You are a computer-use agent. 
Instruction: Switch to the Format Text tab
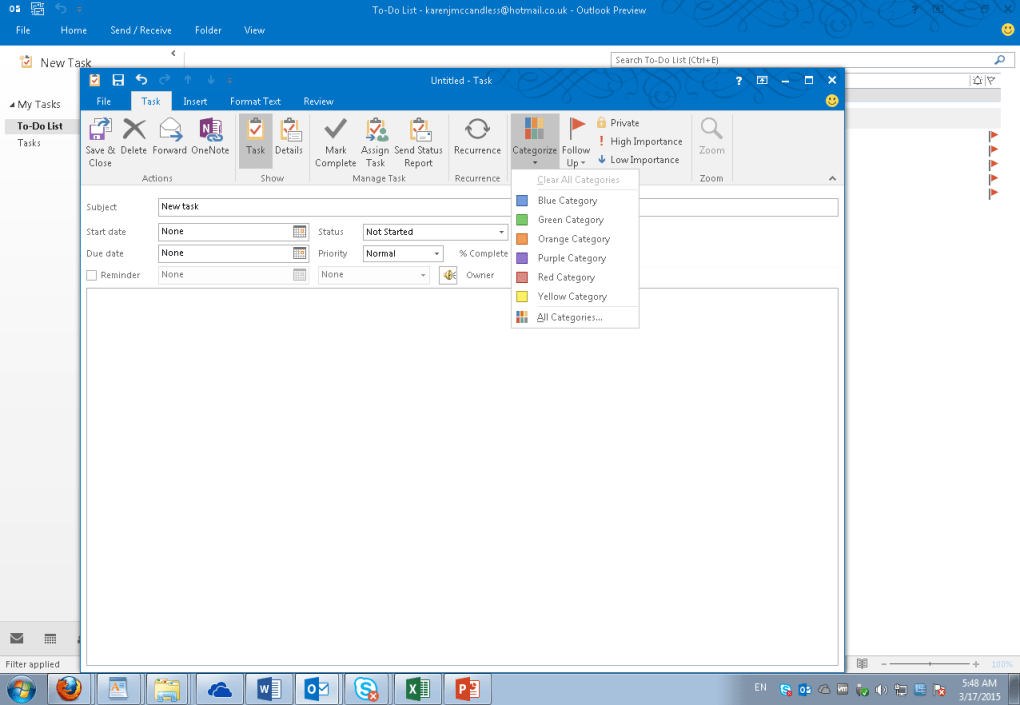pyautogui.click(x=255, y=101)
